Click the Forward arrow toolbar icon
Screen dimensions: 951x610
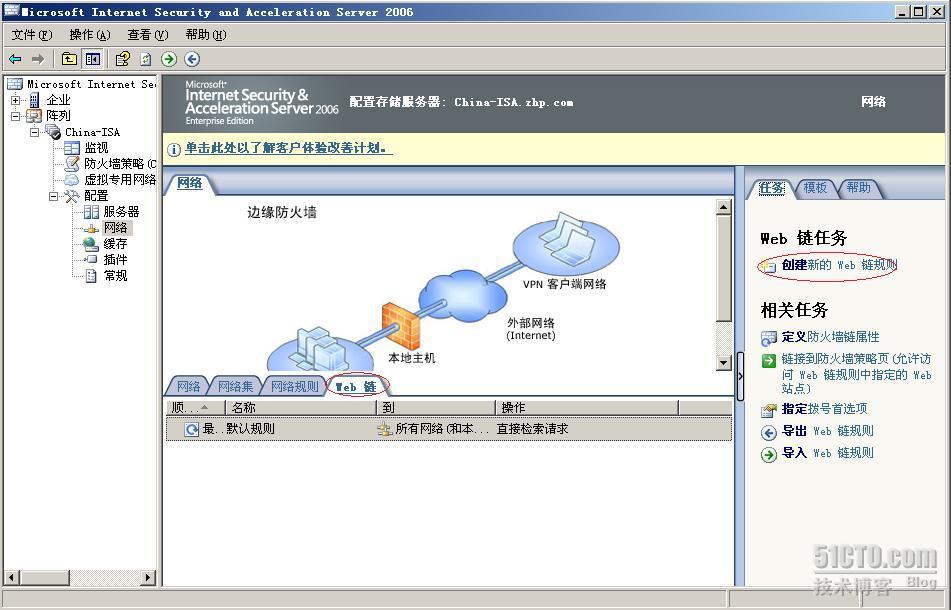coord(38,59)
